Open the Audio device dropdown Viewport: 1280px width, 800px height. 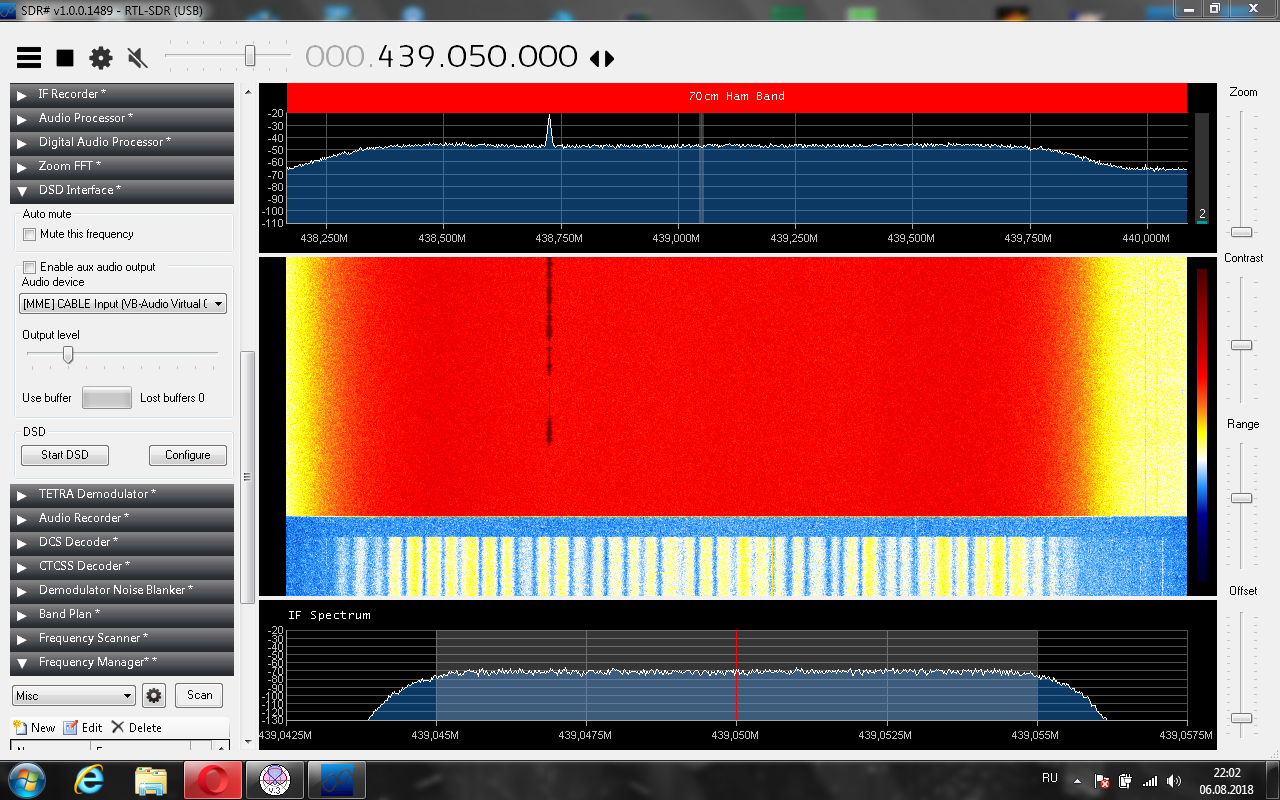click(123, 304)
